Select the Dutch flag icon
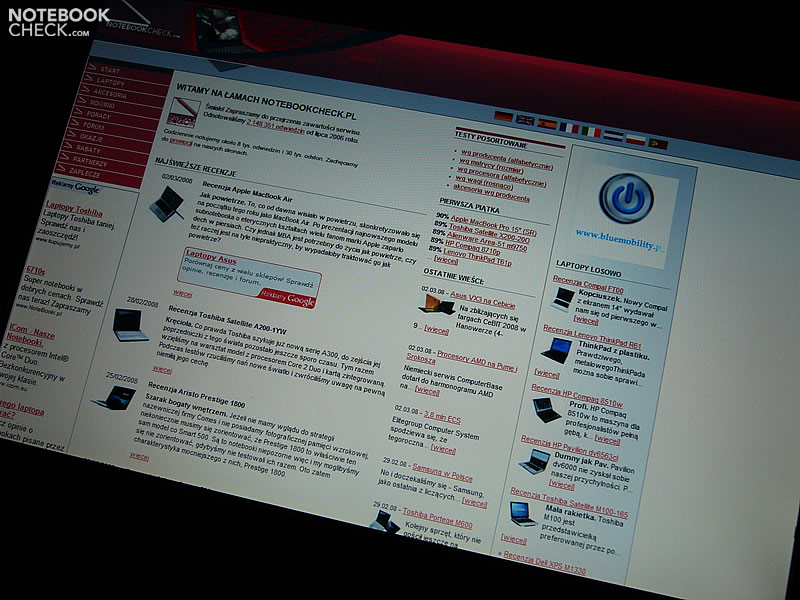The width and height of the screenshot is (800, 600). pos(613,135)
